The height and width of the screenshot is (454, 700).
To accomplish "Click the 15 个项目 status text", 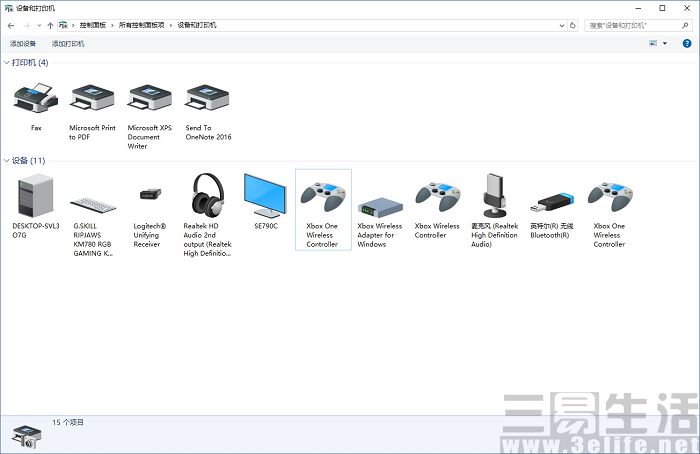I will click(x=68, y=422).
